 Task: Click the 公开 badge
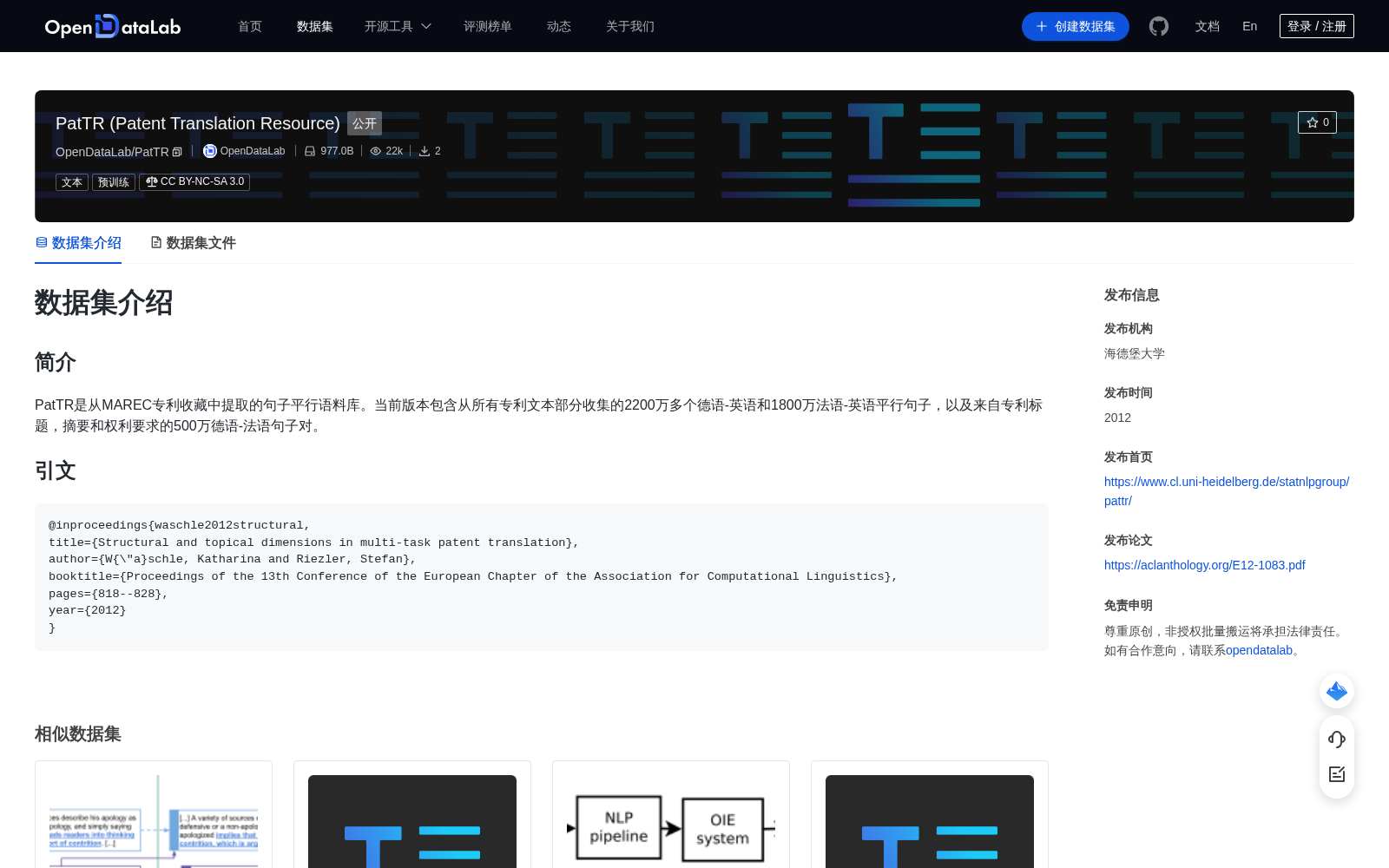click(x=365, y=123)
